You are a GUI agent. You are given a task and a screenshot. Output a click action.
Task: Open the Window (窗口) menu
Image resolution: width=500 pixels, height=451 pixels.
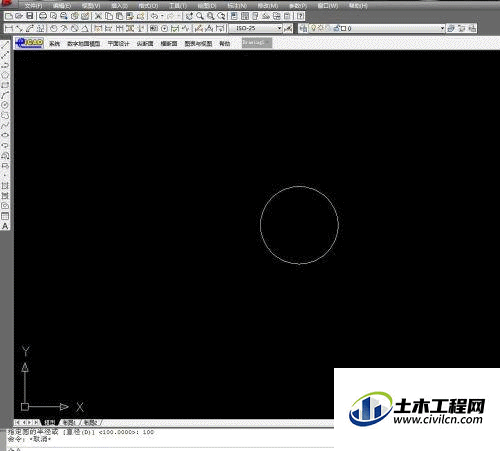(328, 5)
